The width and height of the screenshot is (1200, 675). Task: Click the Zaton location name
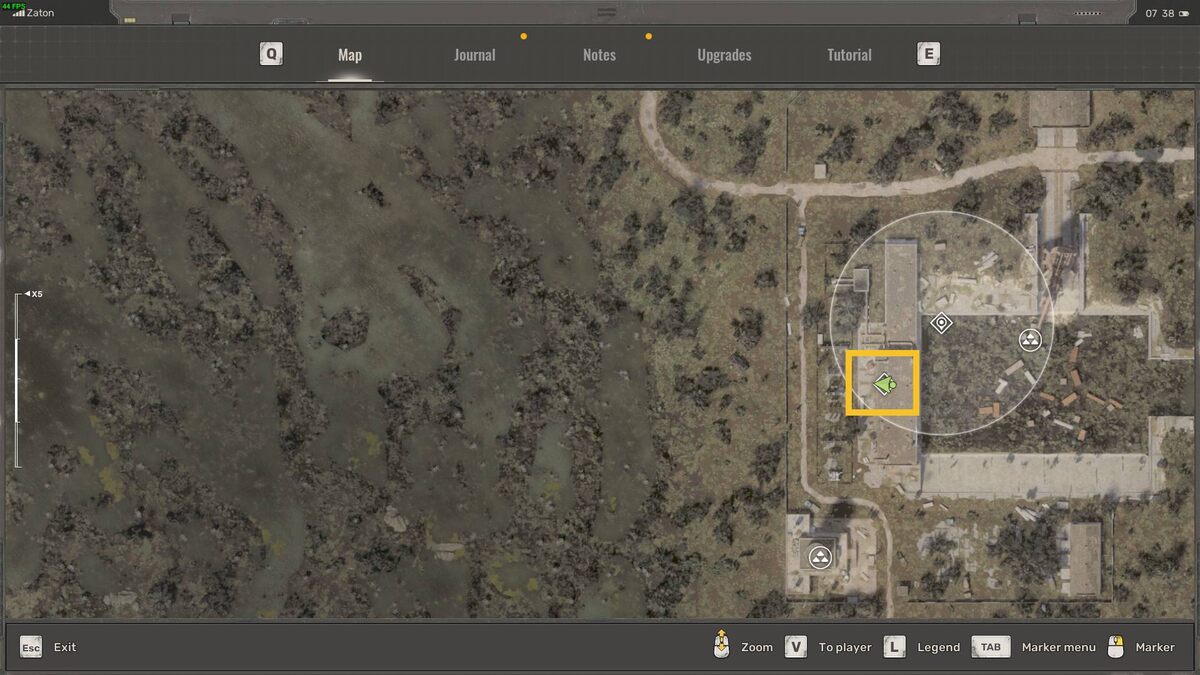tap(39, 13)
